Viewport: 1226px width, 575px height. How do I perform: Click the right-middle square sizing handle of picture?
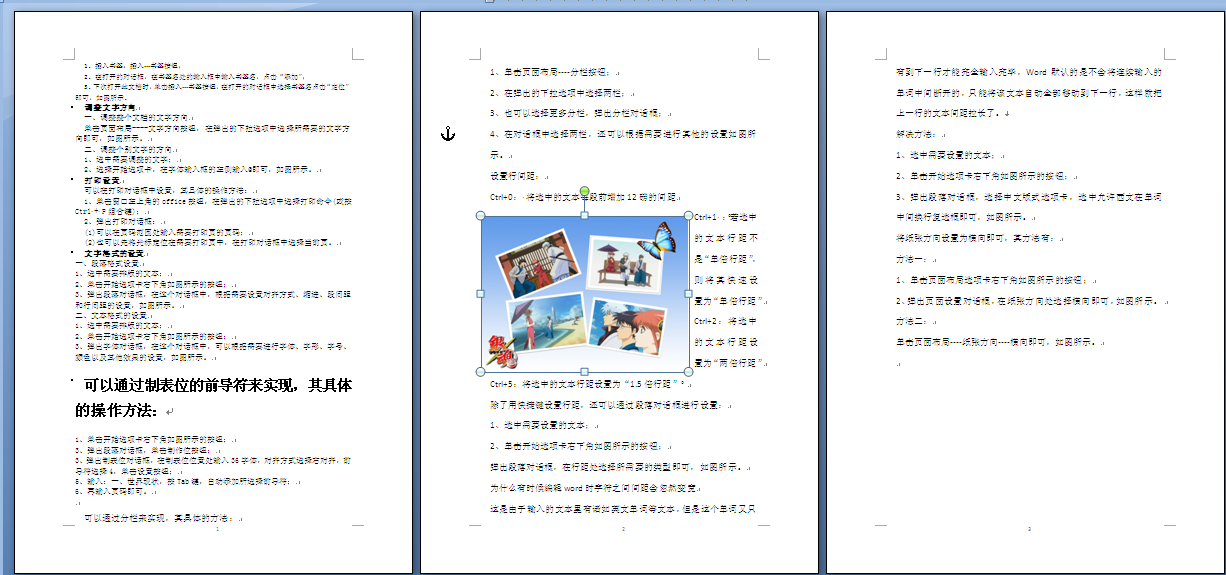[x=688, y=294]
